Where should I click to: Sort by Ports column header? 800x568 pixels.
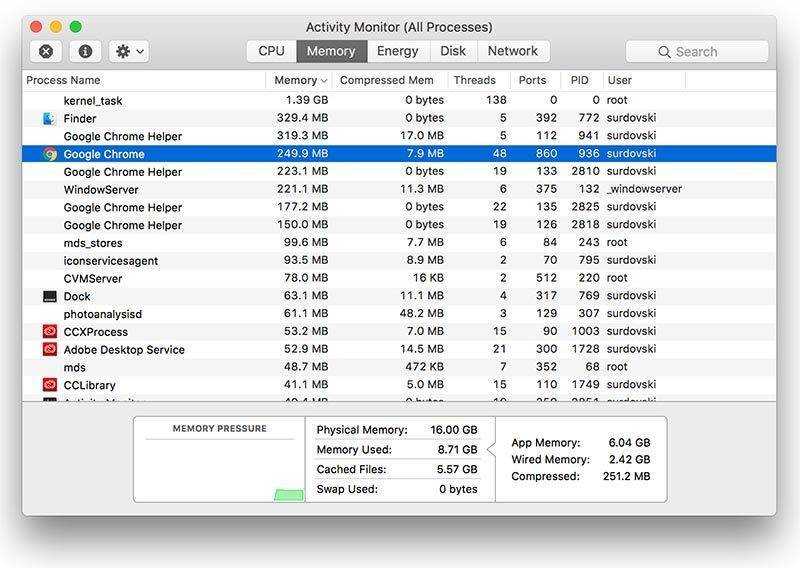(x=532, y=80)
